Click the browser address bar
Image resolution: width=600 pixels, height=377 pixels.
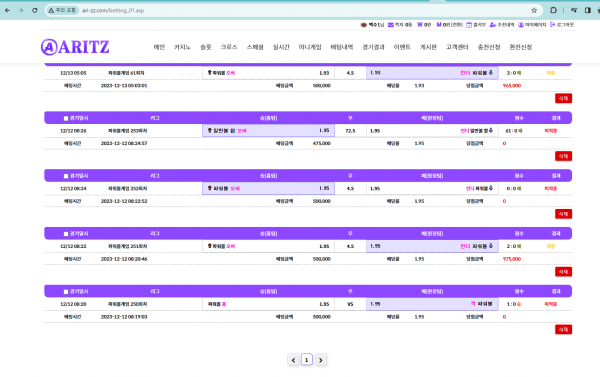291,10
